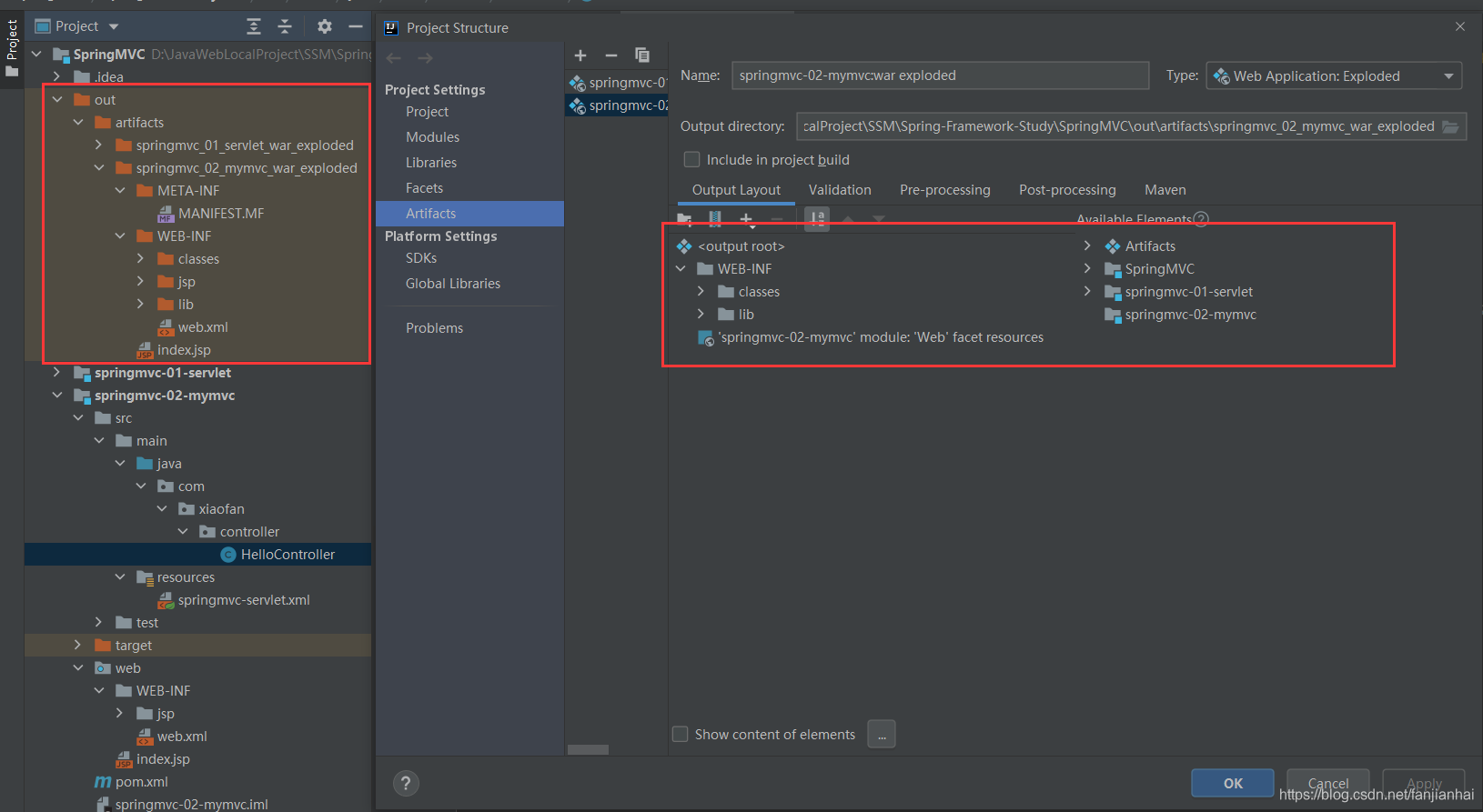Open Facets settings

click(x=424, y=188)
